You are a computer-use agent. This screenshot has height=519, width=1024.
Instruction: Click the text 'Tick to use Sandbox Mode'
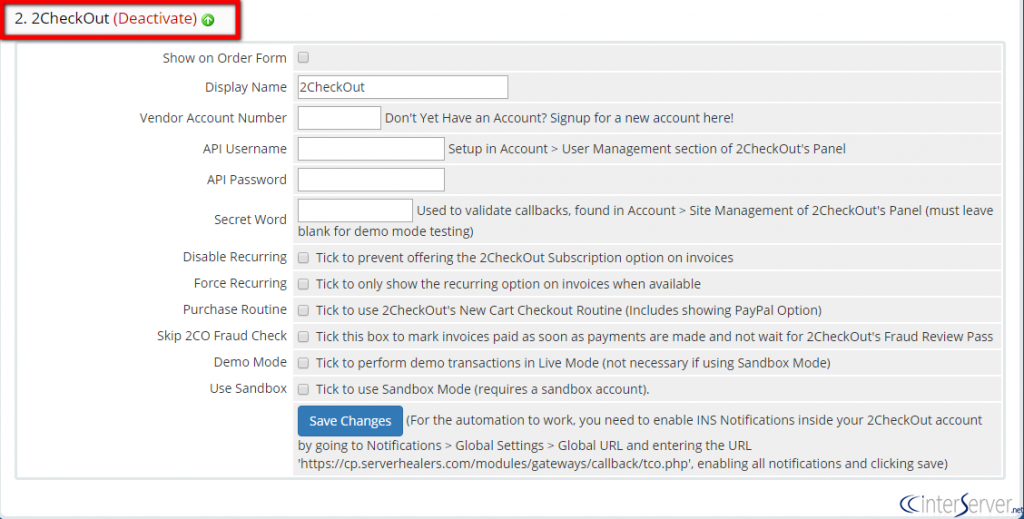pyautogui.click(x=483, y=390)
